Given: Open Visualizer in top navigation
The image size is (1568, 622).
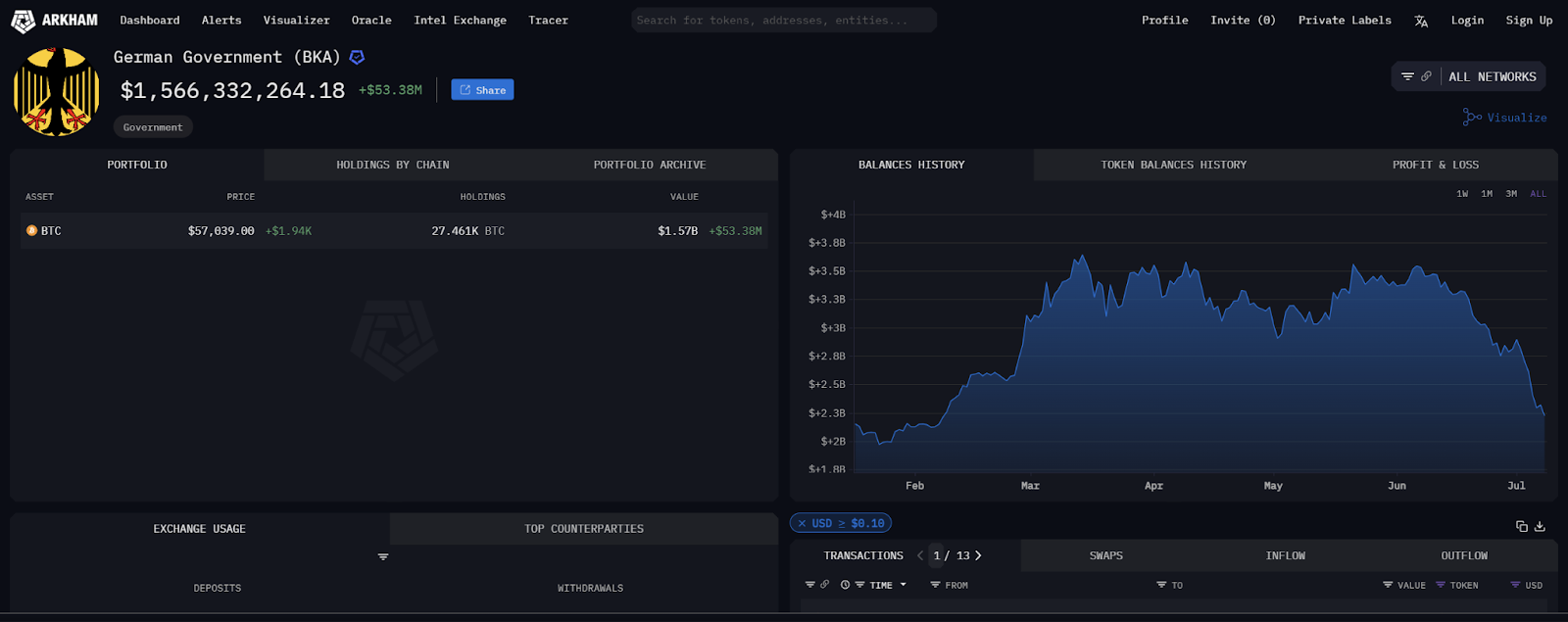Looking at the screenshot, I should [x=296, y=21].
